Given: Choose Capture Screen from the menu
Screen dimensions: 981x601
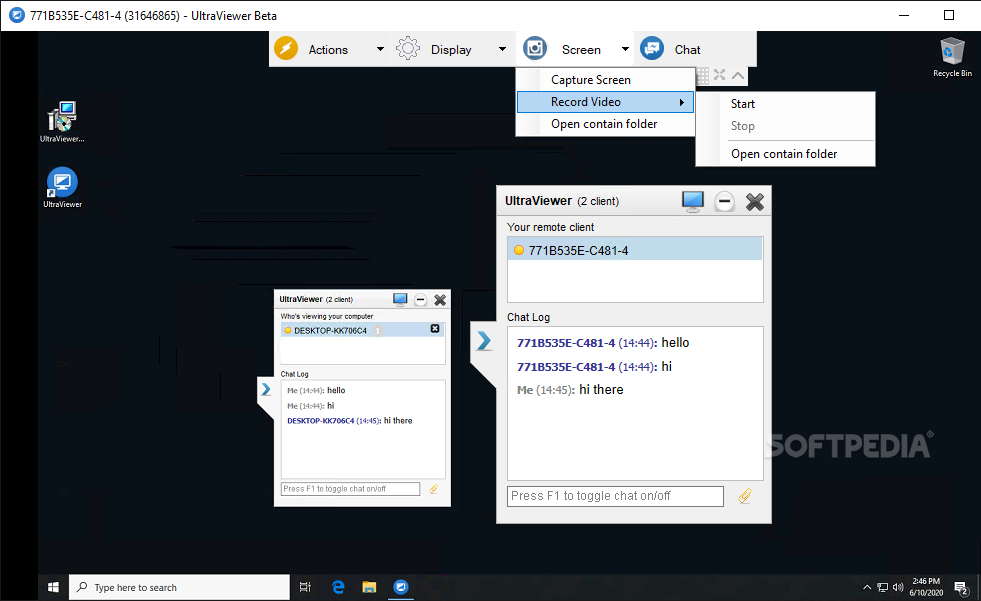Looking at the screenshot, I should 605,80.
